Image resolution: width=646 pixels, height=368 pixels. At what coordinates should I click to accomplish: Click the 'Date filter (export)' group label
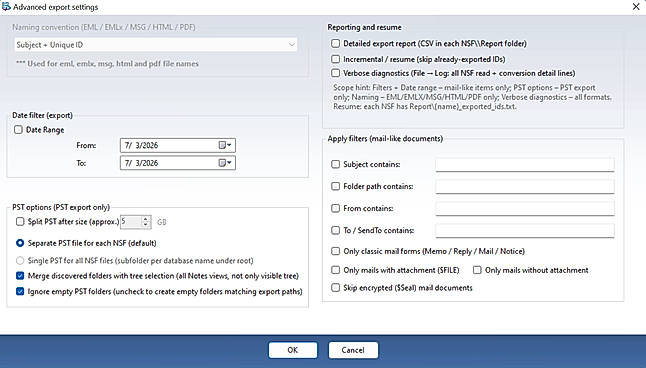42,115
